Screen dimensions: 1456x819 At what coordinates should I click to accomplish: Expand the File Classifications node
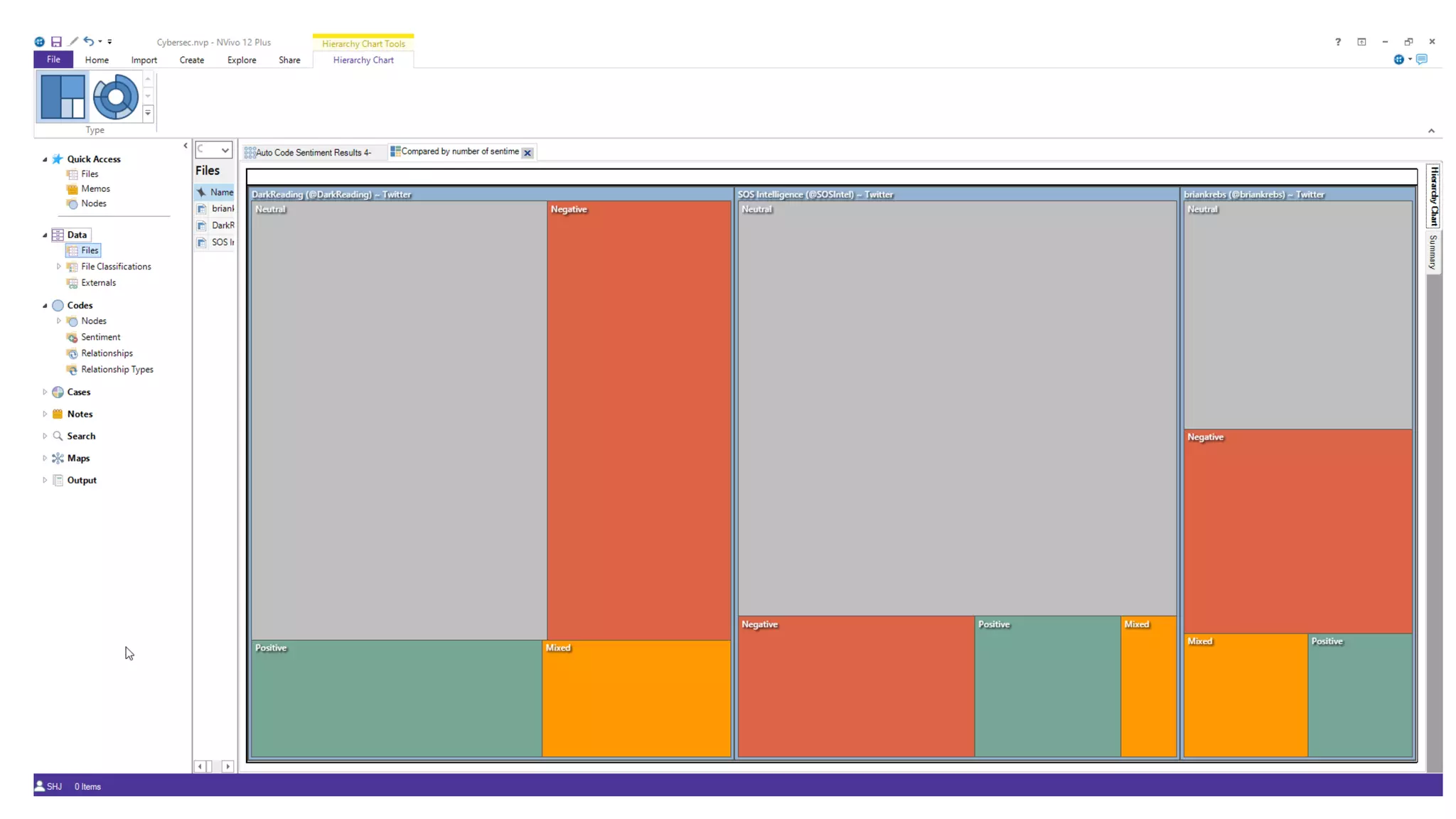(x=59, y=267)
